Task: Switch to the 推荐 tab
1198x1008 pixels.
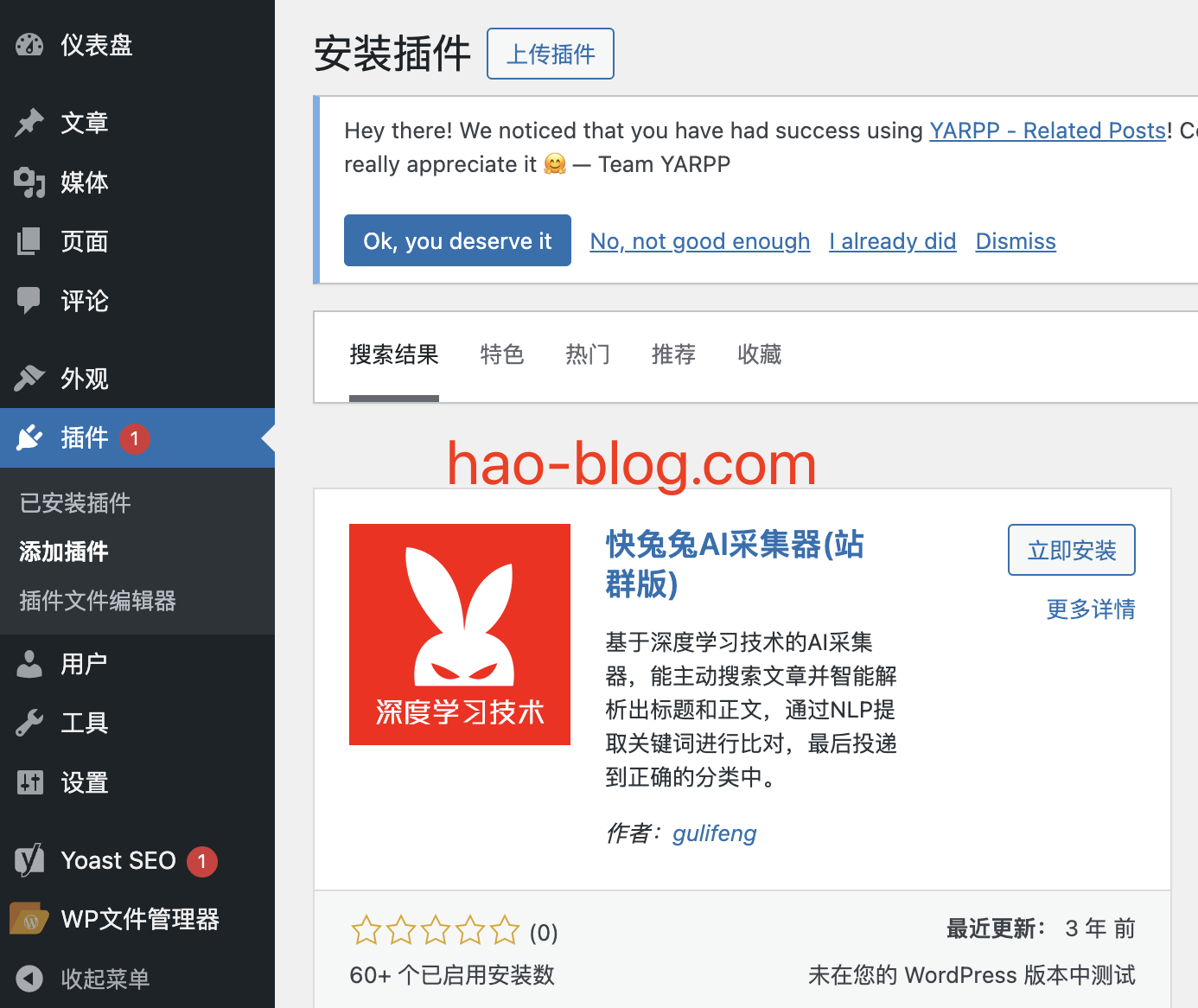Action: 673,354
